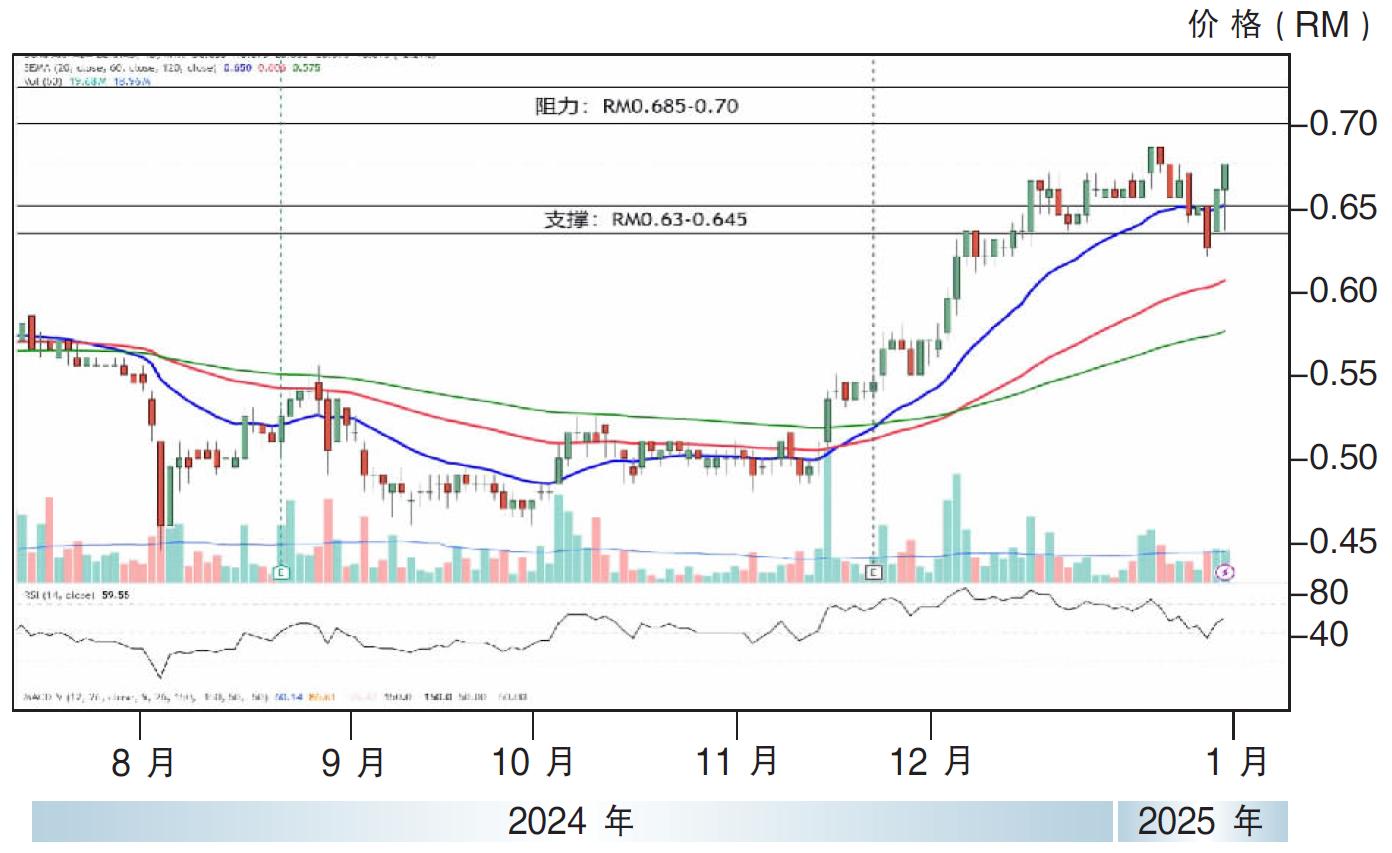Click the 0.55 price axis label

pyautogui.click(x=1342, y=375)
